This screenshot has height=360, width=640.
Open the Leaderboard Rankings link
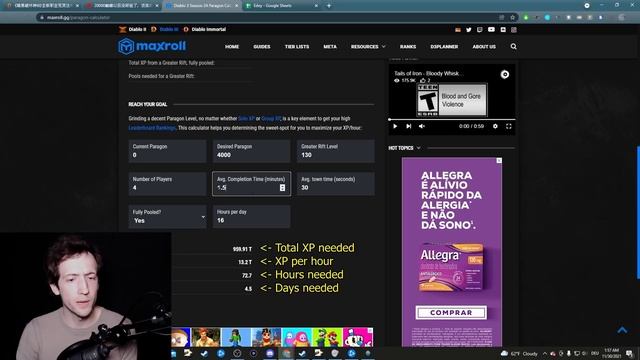pyautogui.click(x=152, y=128)
